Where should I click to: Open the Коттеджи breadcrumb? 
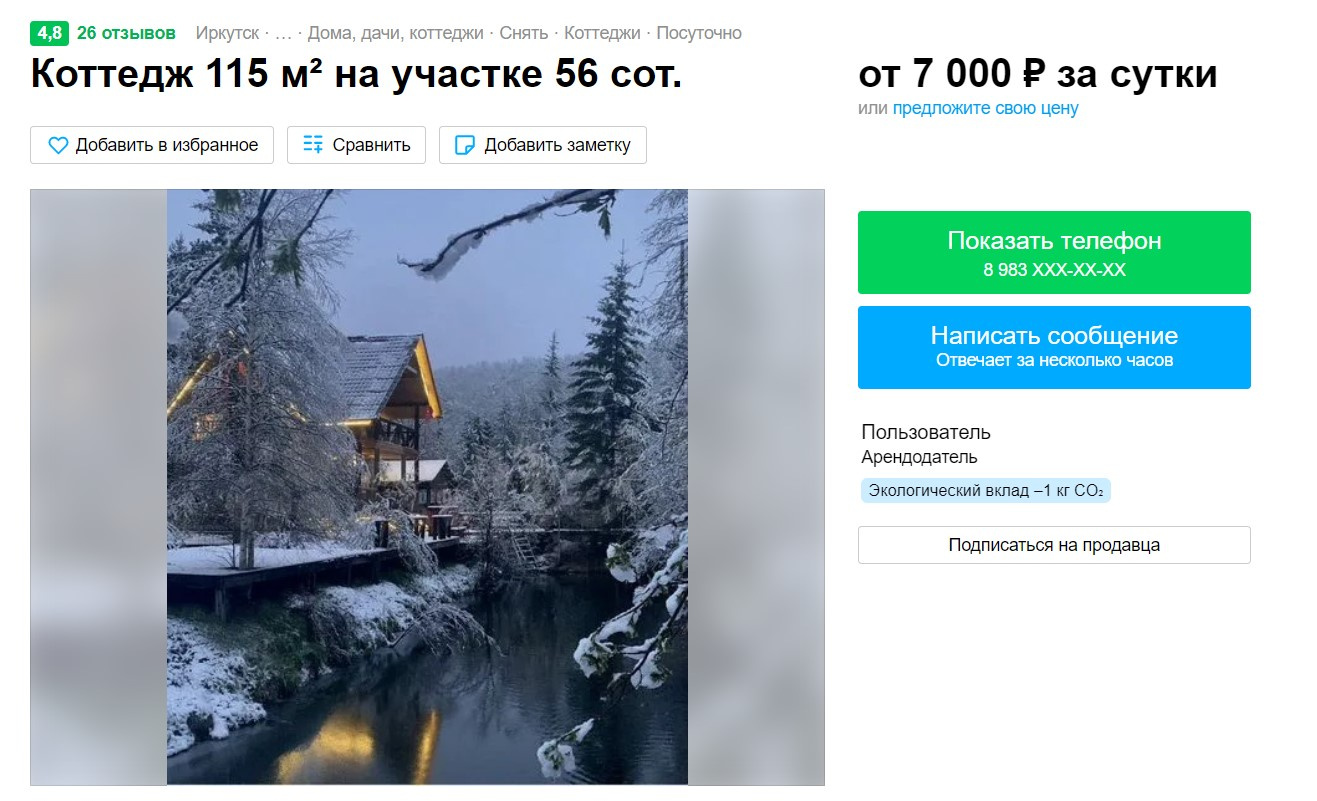(x=602, y=33)
